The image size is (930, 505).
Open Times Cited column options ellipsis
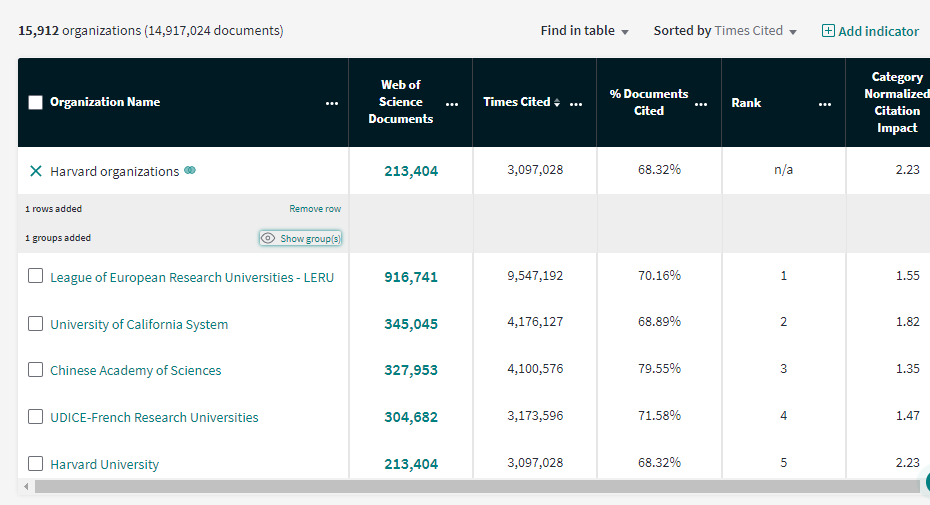(576, 103)
